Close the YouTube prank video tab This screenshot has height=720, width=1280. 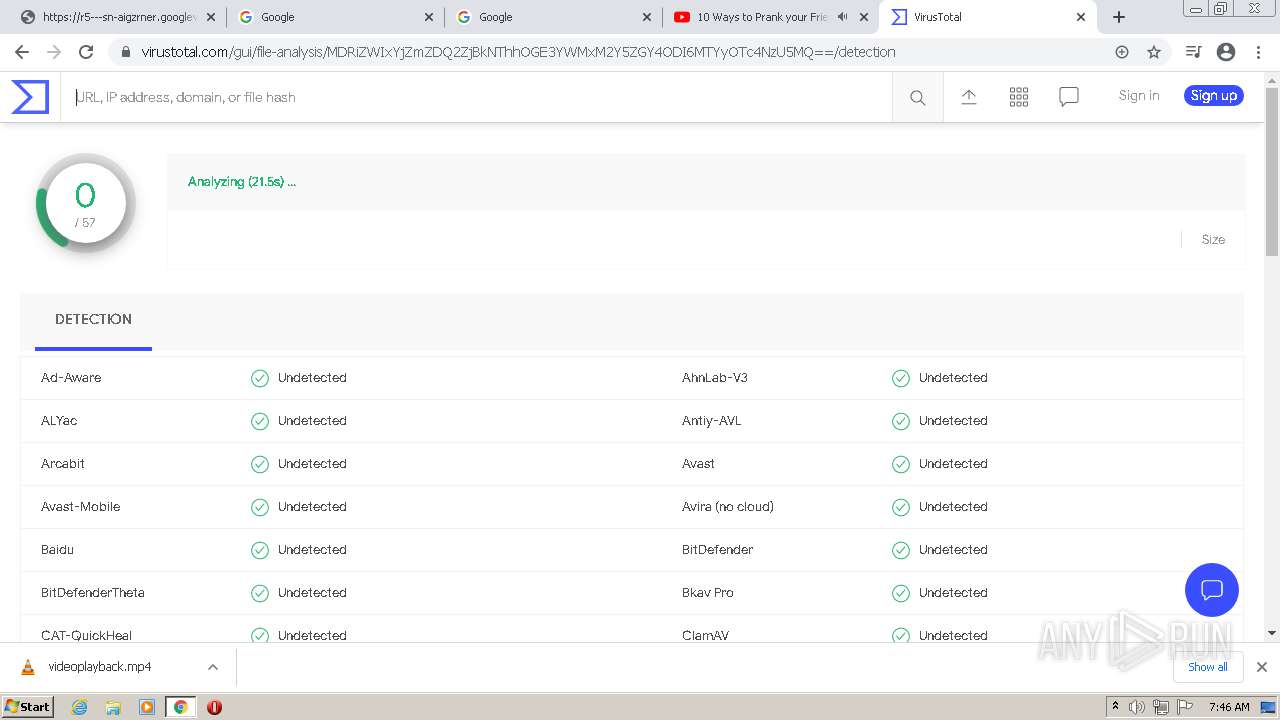(x=864, y=17)
